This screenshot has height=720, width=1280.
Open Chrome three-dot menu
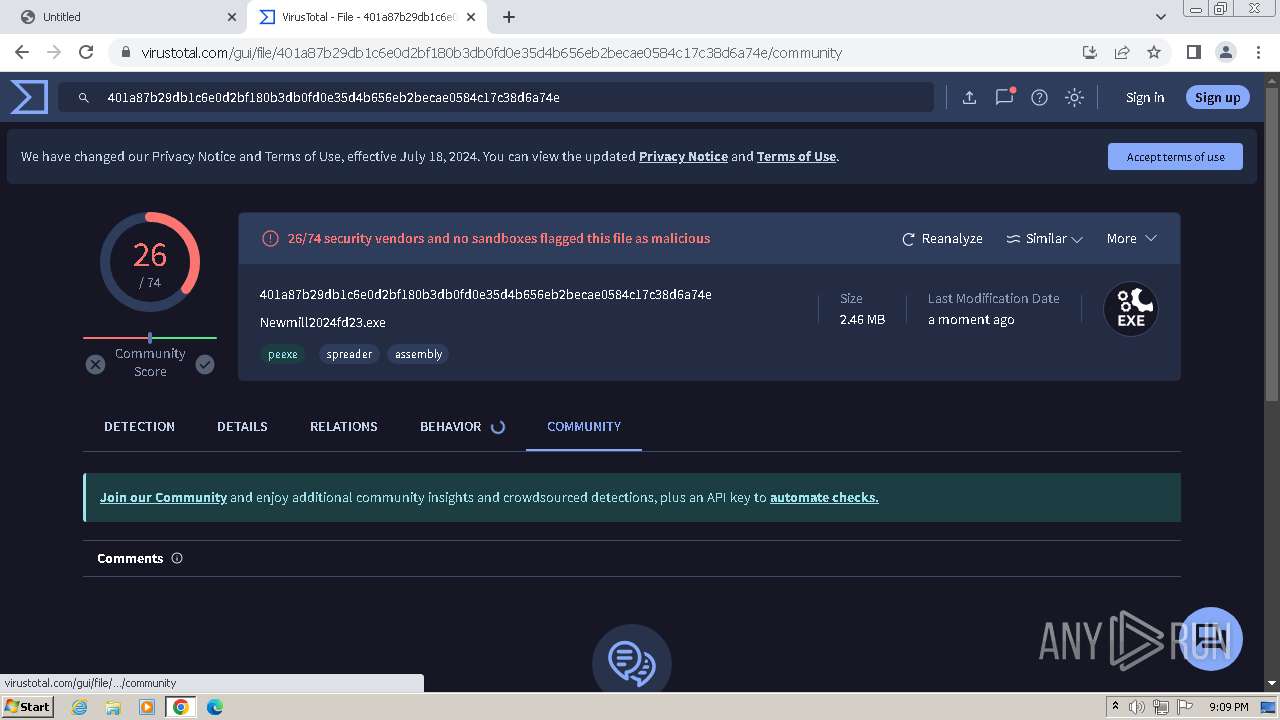1257,52
